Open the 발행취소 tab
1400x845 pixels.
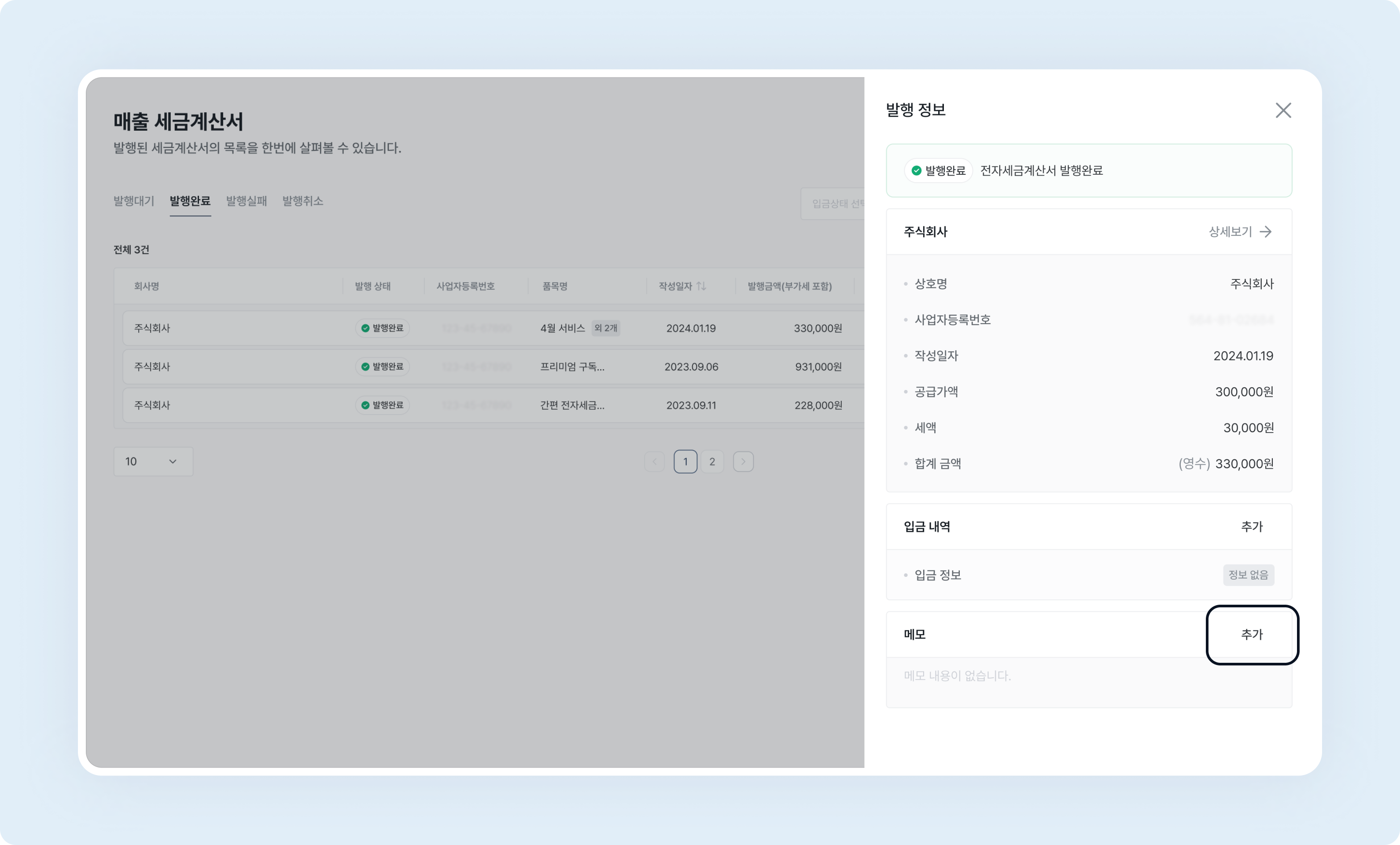302,201
